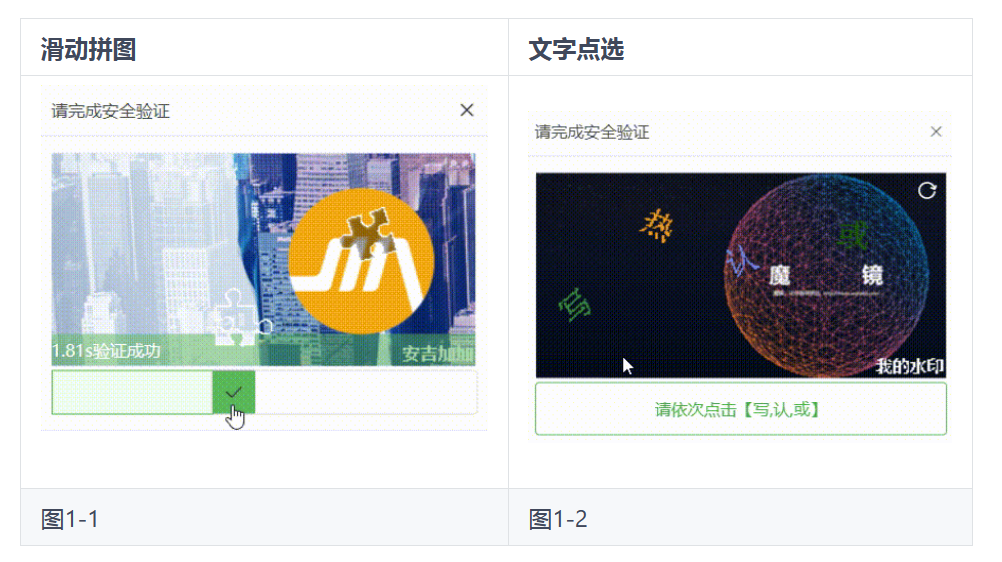Click the 图1-1 caption cell
1002x562 pixels.
pyautogui.click(x=265, y=517)
